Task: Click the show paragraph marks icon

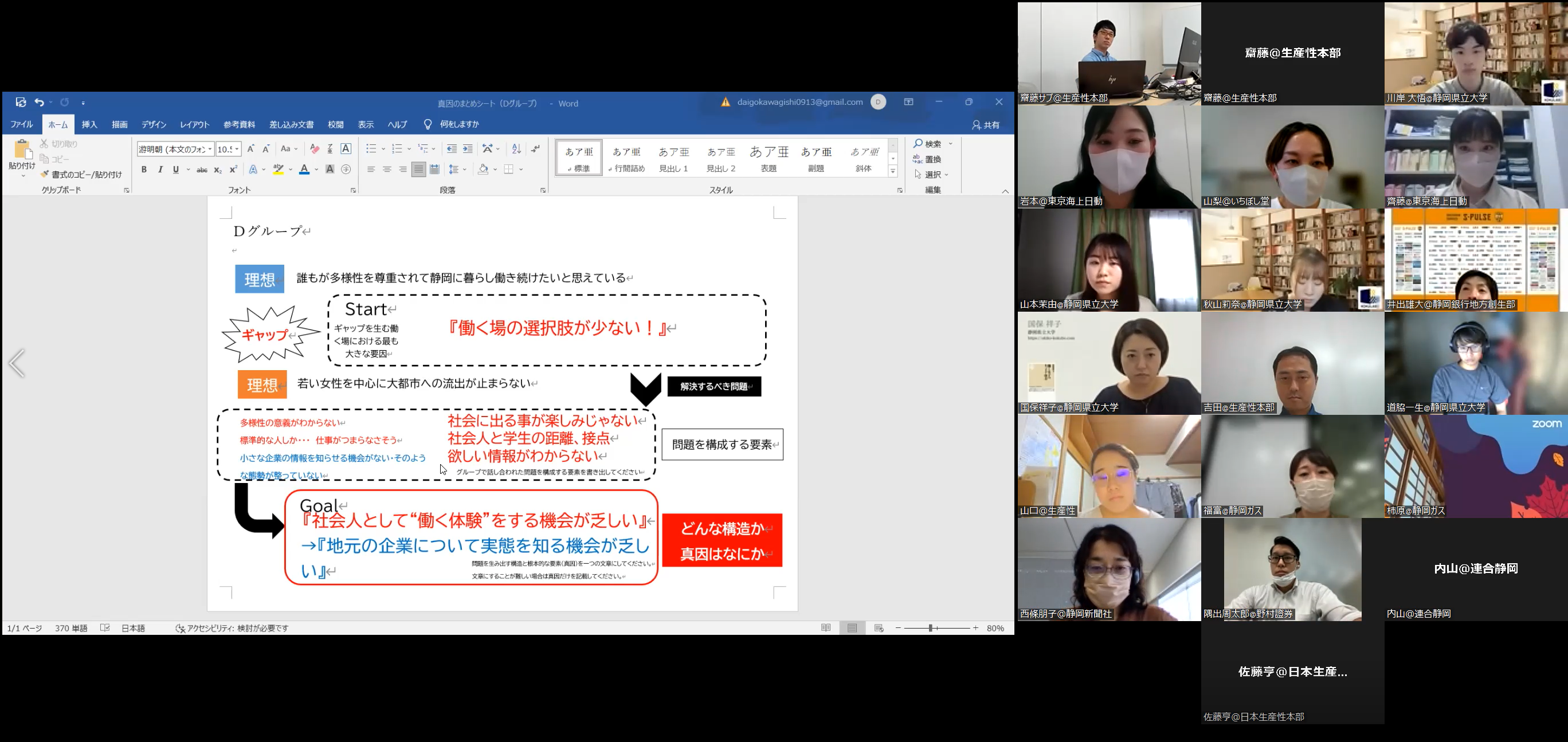Action: [x=536, y=148]
